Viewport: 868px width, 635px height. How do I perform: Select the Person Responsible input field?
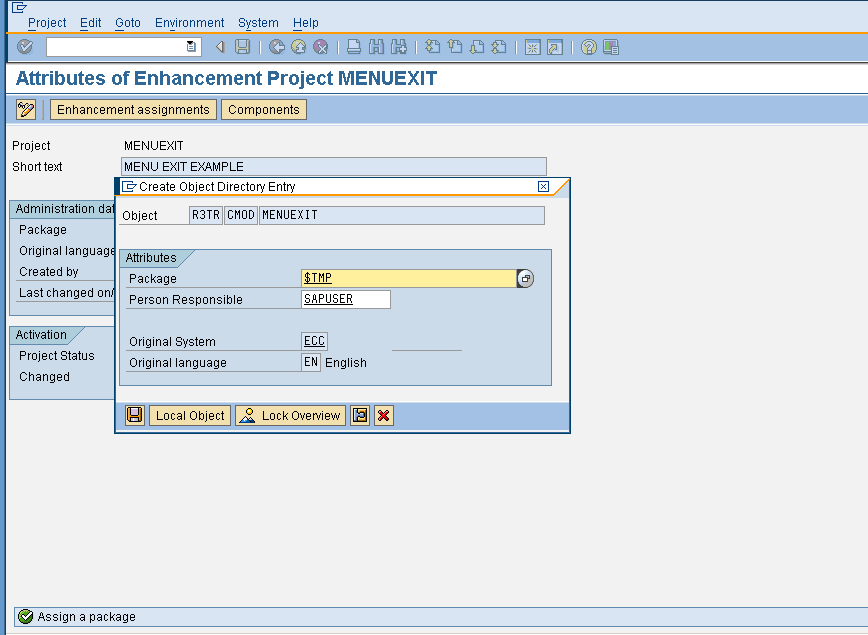[345, 299]
